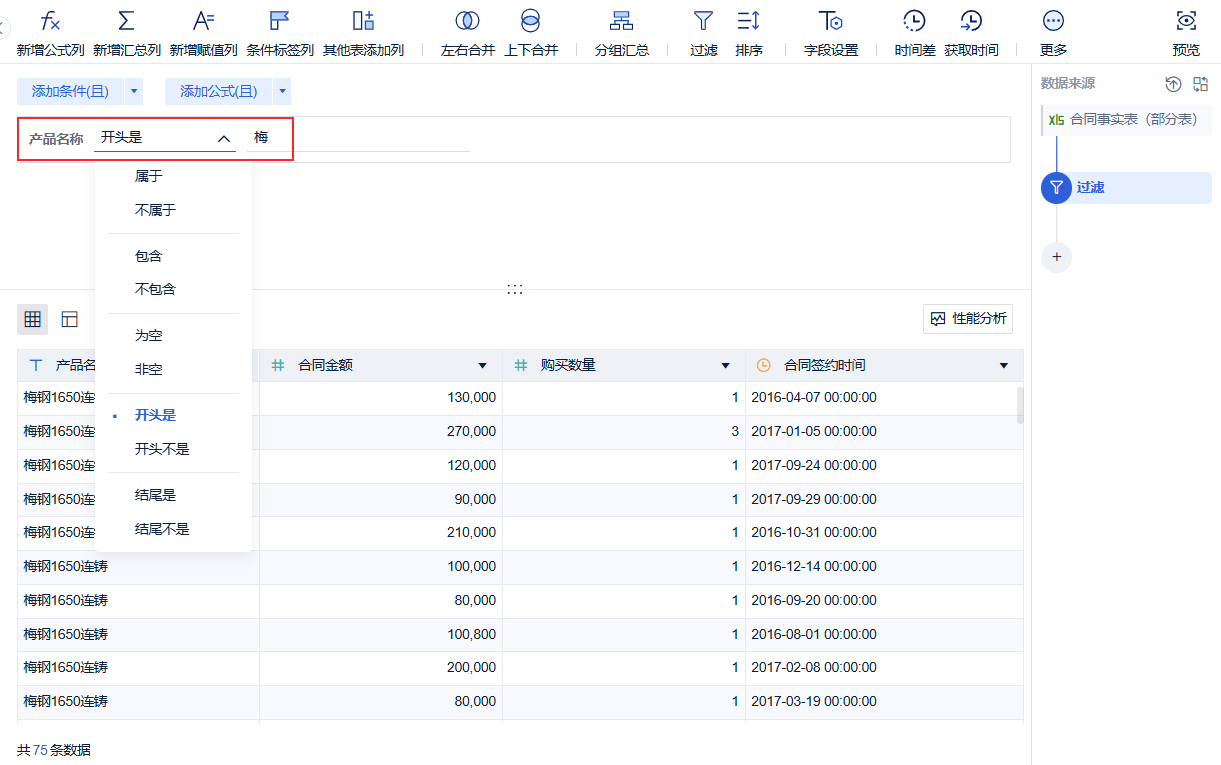
Task: Open dropdown arrow next to 添加条件(且)
Action: tap(134, 92)
